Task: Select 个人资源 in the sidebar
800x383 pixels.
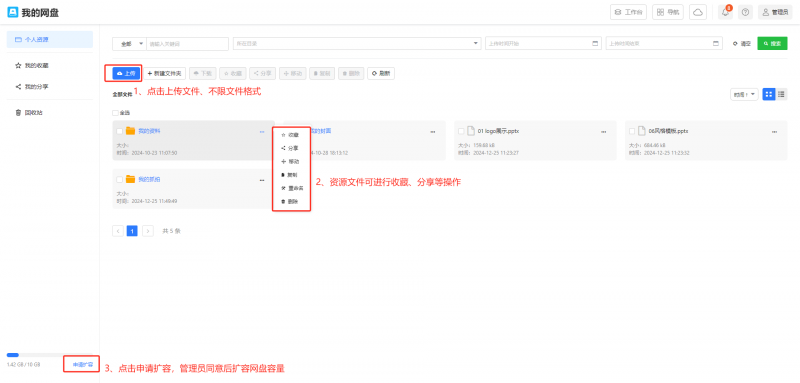Action: pos(50,39)
